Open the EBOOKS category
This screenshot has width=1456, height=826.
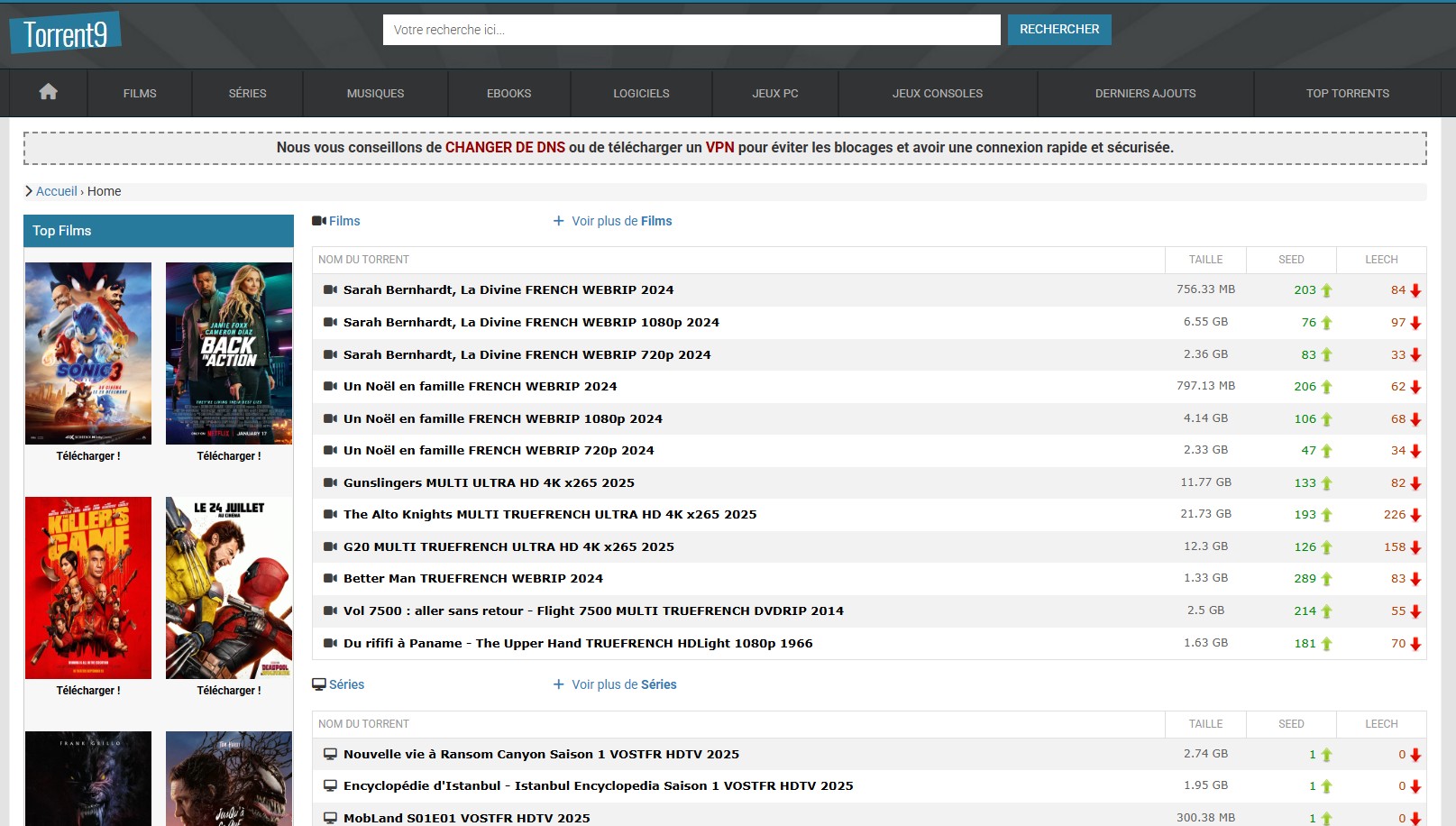click(x=508, y=93)
